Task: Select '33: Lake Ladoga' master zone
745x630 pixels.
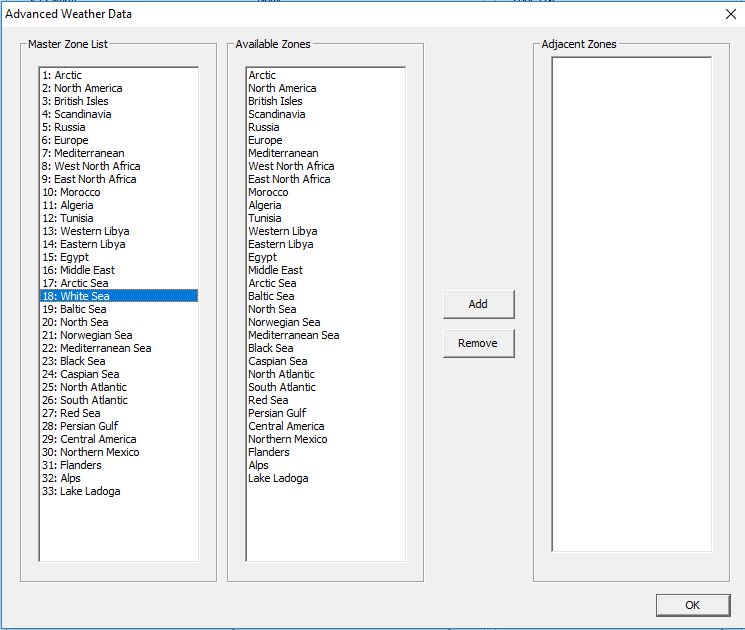Action: (119, 491)
